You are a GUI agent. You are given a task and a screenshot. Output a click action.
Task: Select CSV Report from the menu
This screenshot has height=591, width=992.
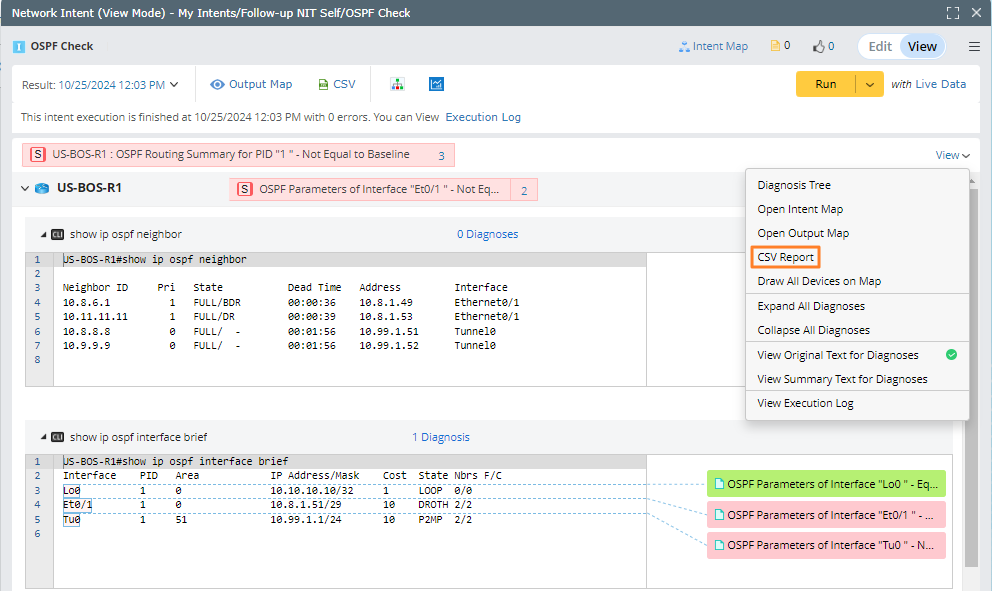coord(785,257)
